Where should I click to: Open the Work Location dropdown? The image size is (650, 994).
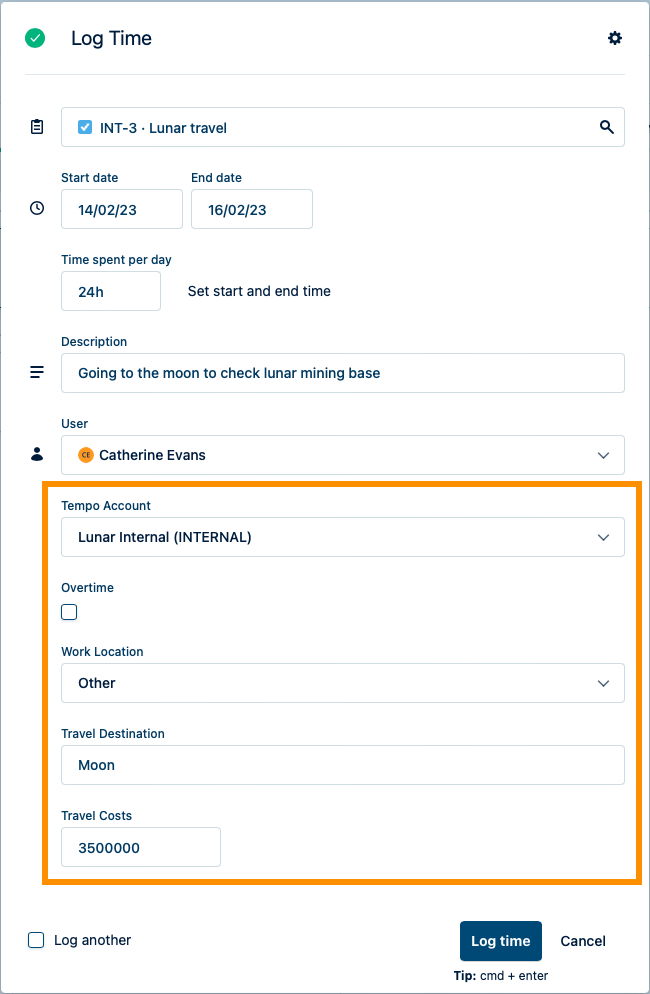pos(603,683)
